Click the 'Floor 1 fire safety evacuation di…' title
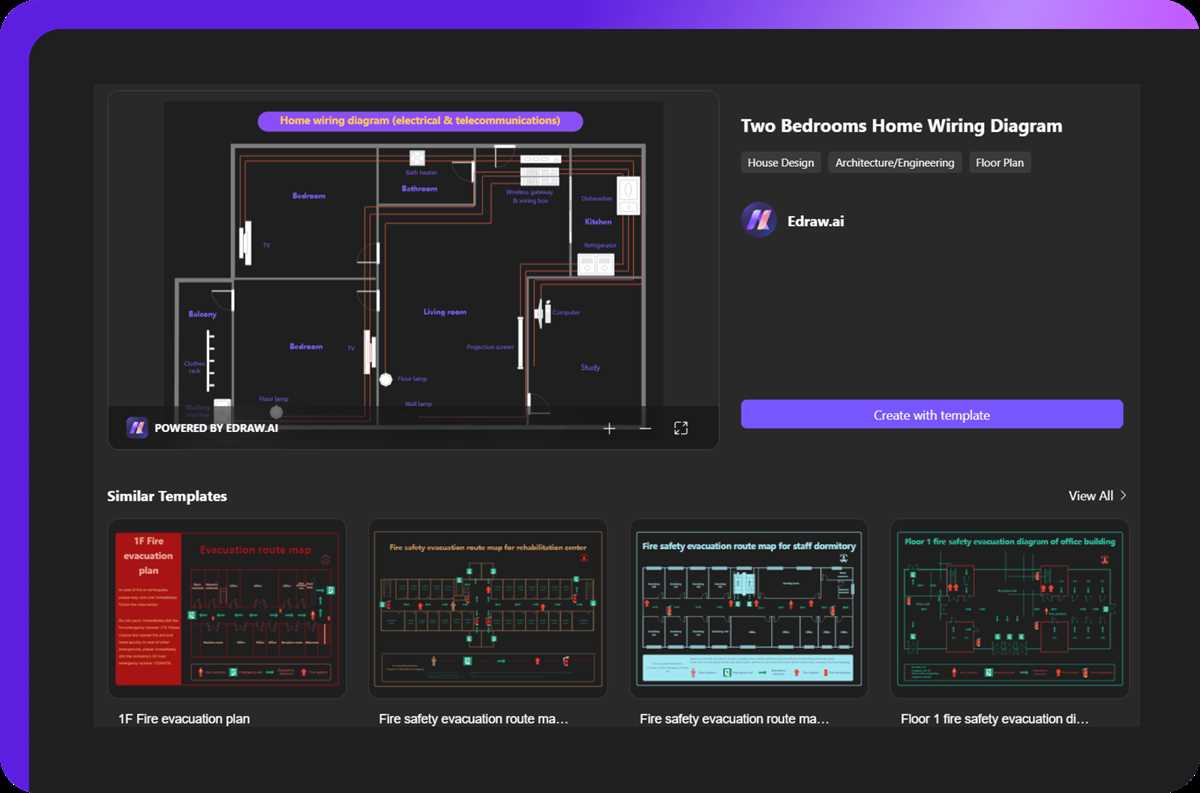The width and height of the screenshot is (1200, 793). (x=995, y=718)
